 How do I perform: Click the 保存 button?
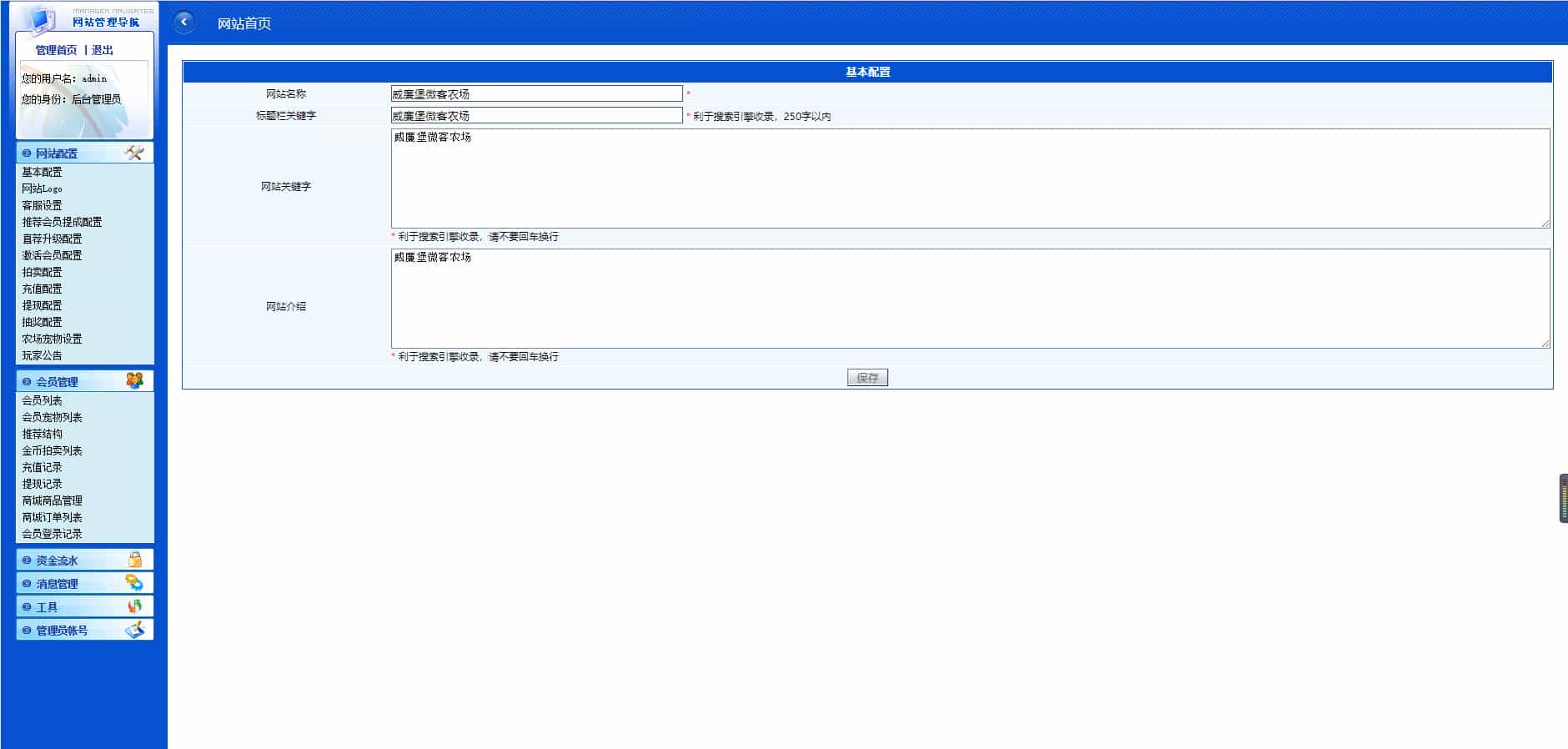point(867,378)
